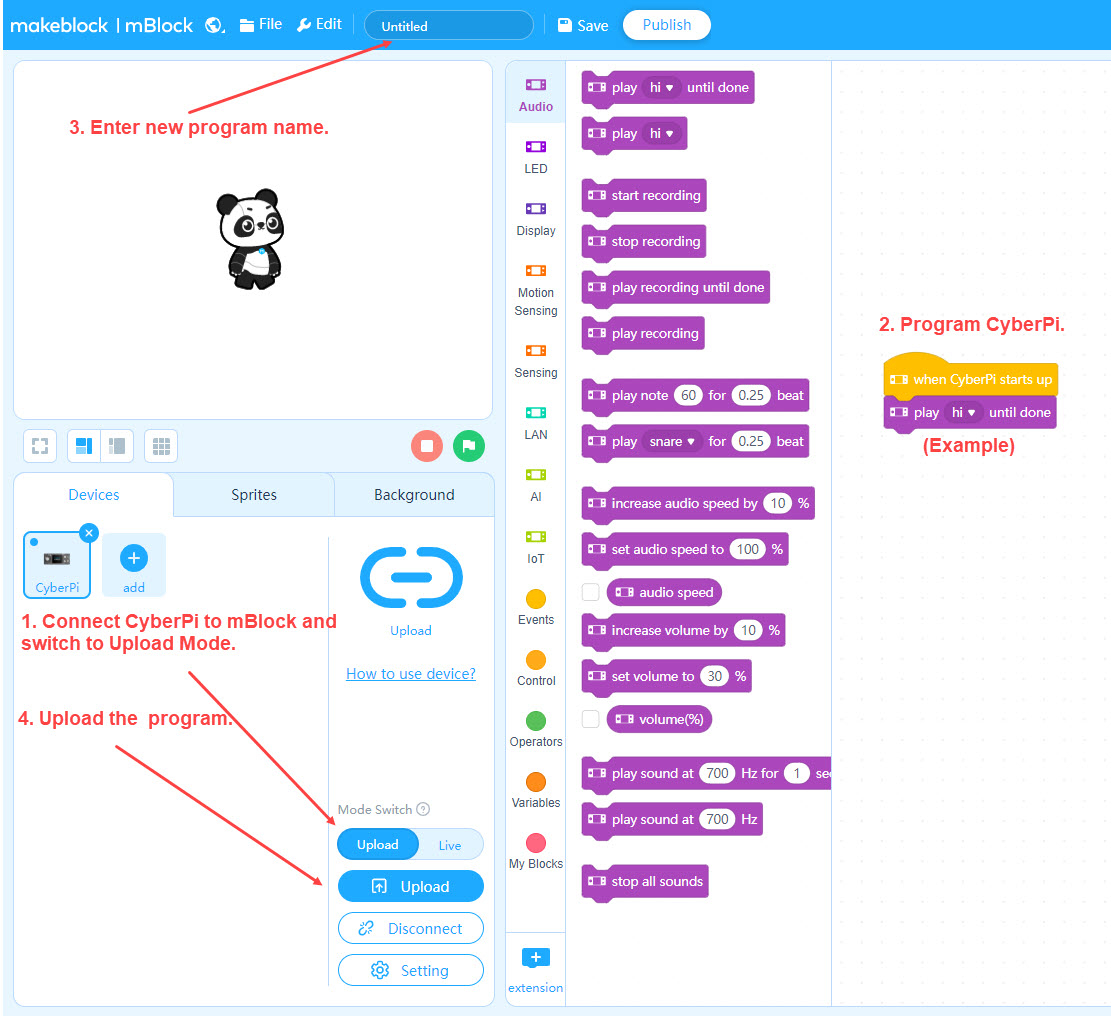
Task: Toggle full screen stage view
Action: point(40,446)
